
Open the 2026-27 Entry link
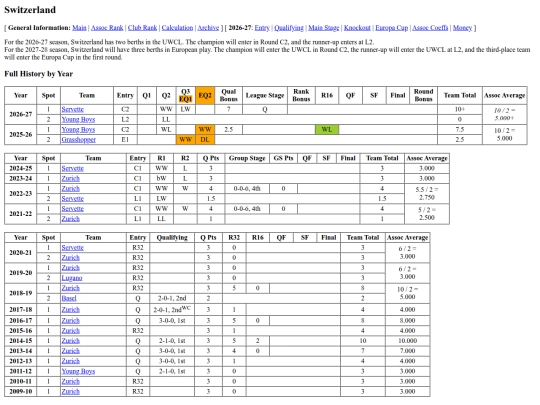point(262,28)
